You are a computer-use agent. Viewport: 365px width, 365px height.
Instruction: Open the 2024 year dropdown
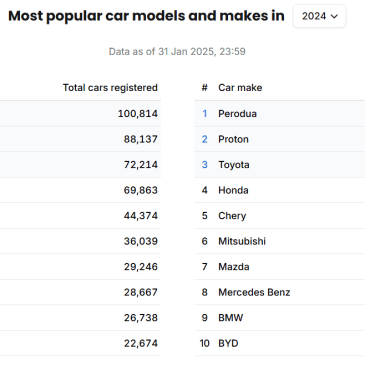pos(319,16)
